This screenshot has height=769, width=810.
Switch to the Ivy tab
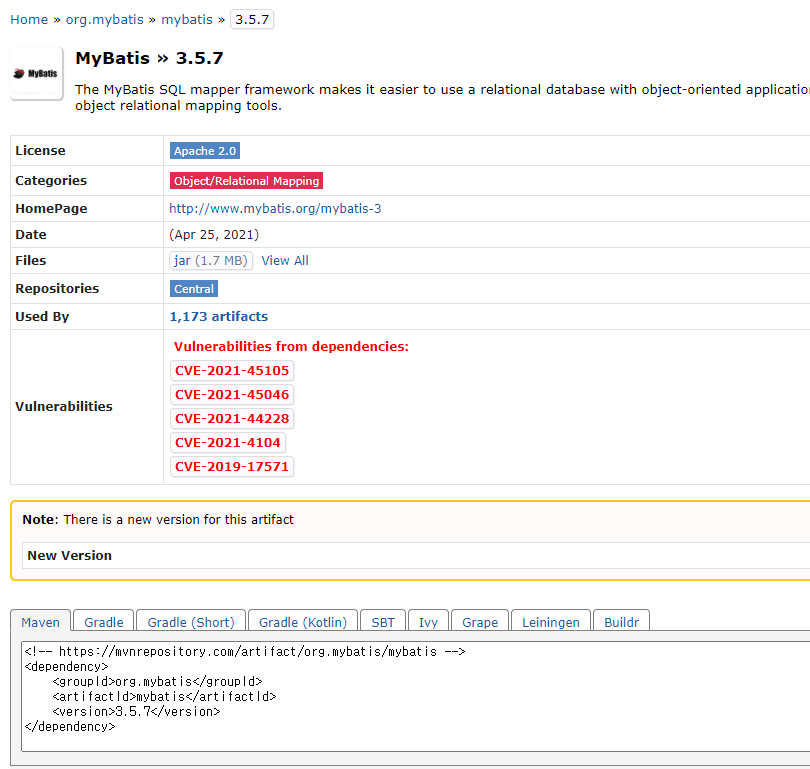pos(428,622)
